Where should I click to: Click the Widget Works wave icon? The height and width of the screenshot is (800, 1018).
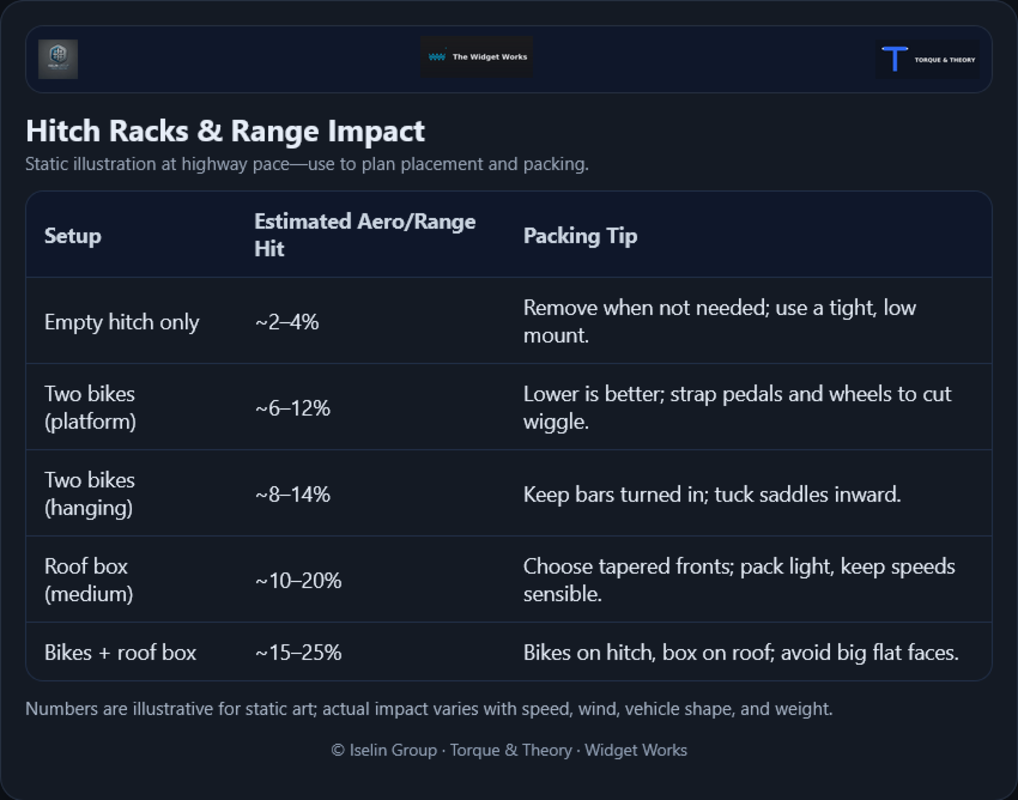tap(437, 57)
